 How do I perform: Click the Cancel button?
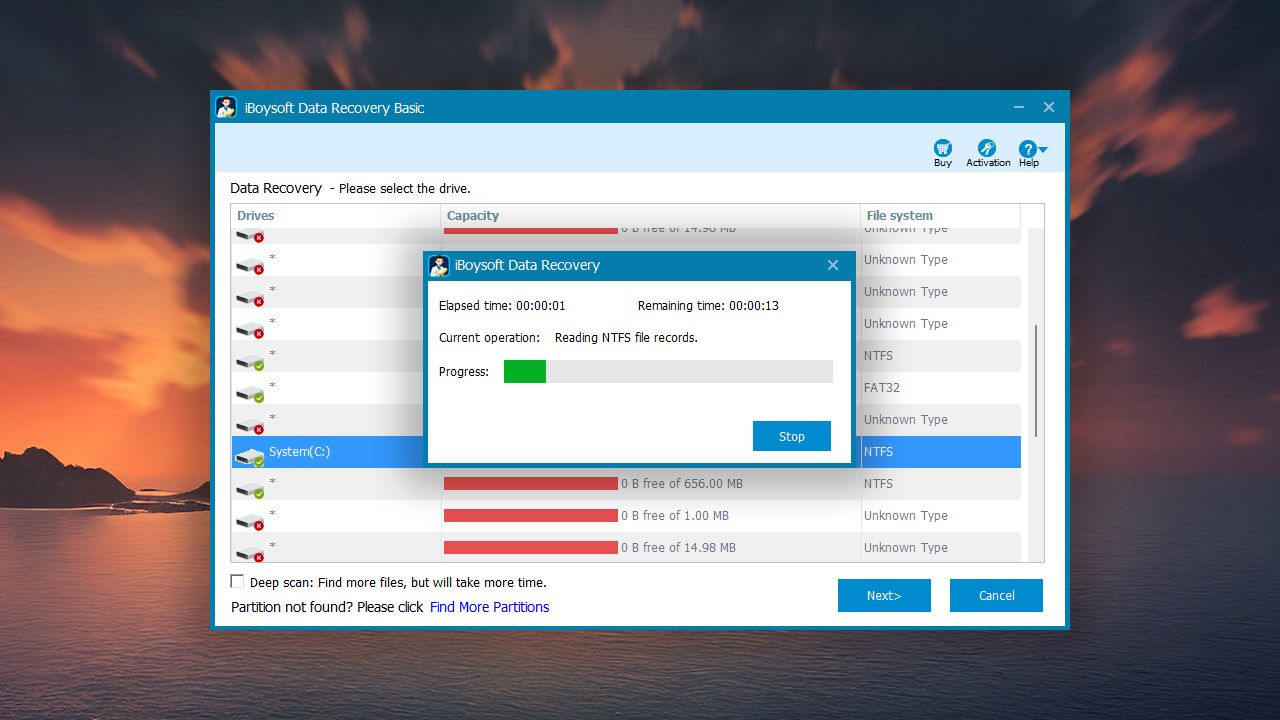click(996, 595)
